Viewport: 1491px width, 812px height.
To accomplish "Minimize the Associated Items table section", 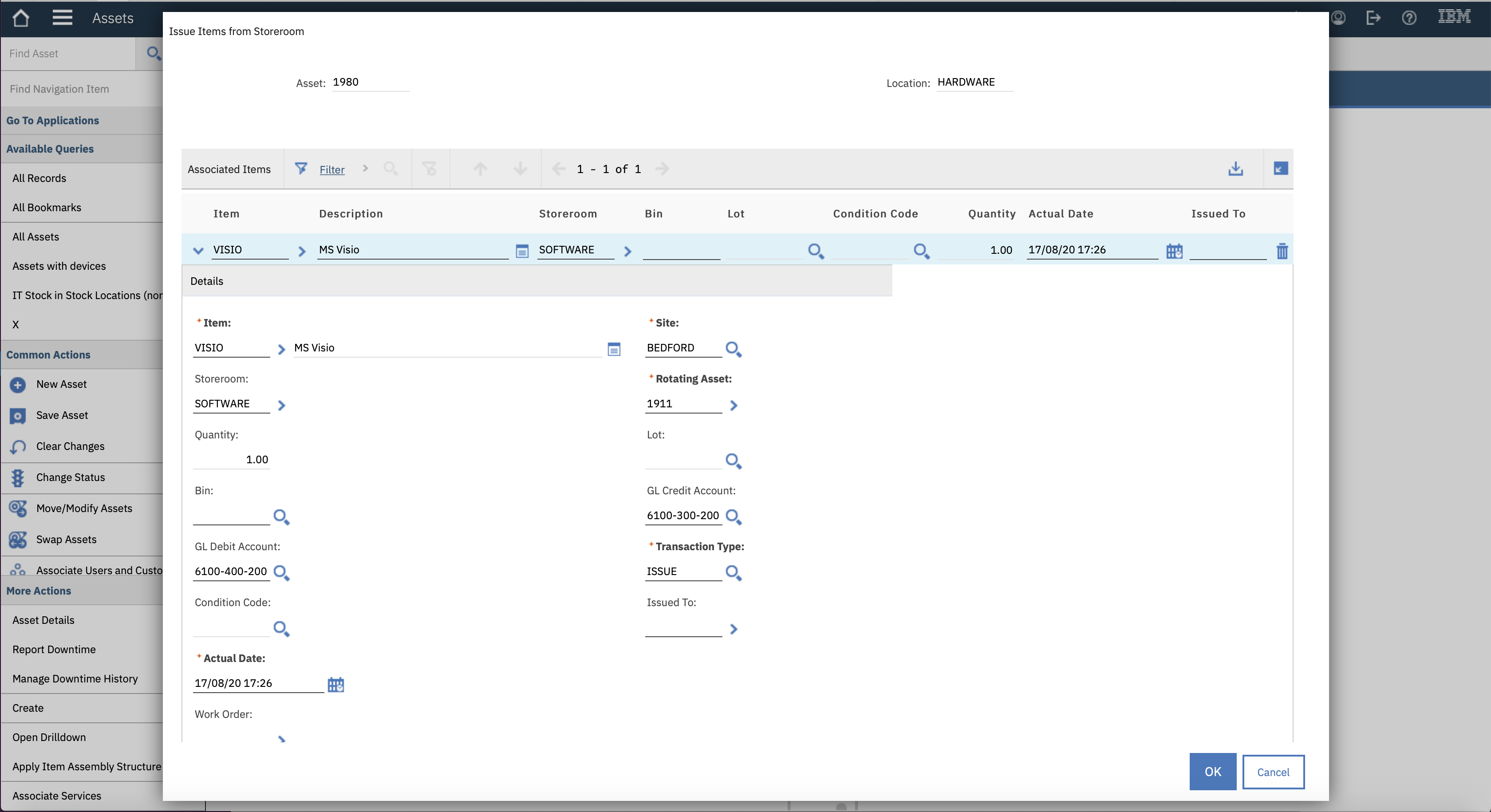I will [x=1280, y=169].
